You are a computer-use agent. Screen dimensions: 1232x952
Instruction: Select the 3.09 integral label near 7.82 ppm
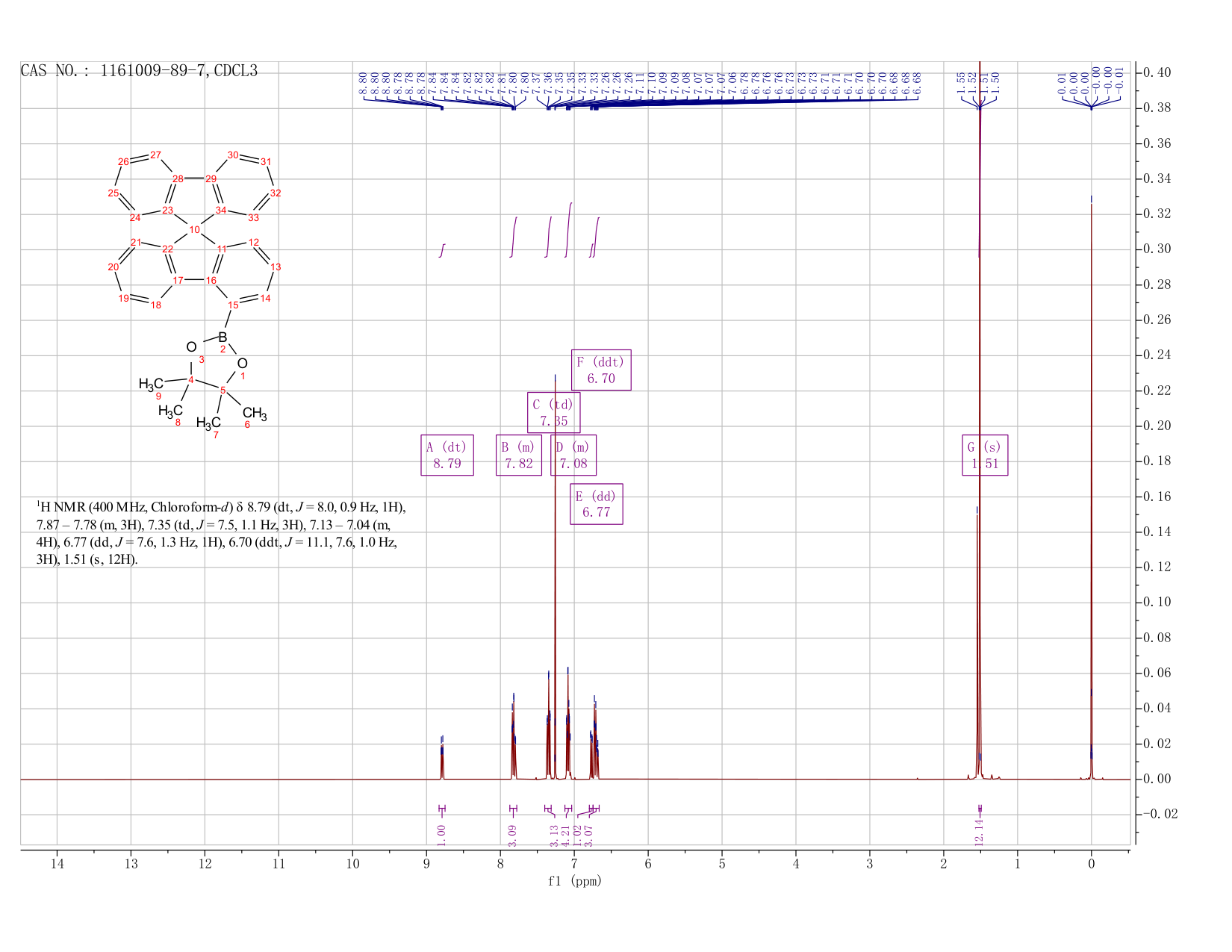(x=512, y=835)
